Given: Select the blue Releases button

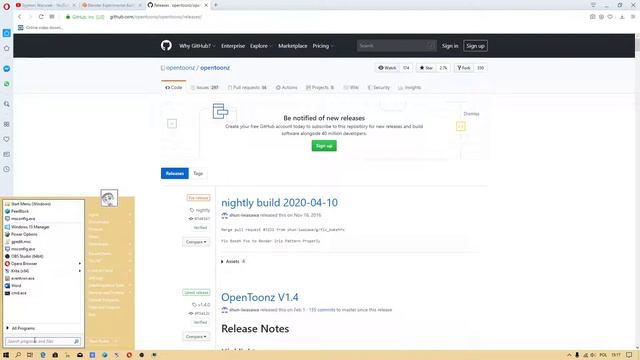Looking at the screenshot, I should (175, 173).
